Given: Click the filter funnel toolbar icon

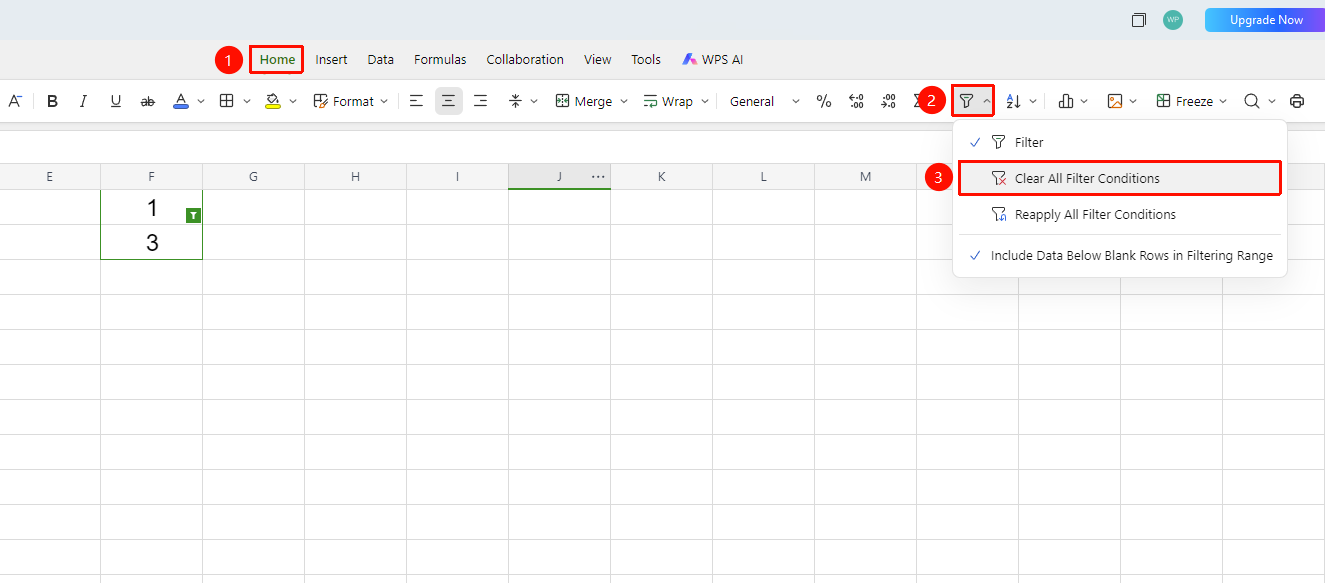Looking at the screenshot, I should click(x=966, y=101).
